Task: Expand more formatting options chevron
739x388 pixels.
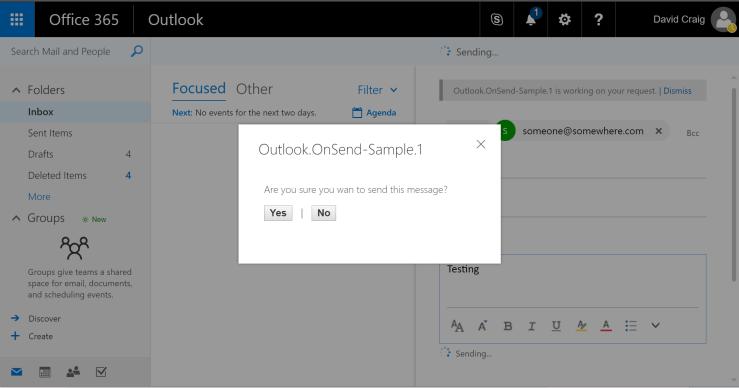Action: [x=655, y=325]
